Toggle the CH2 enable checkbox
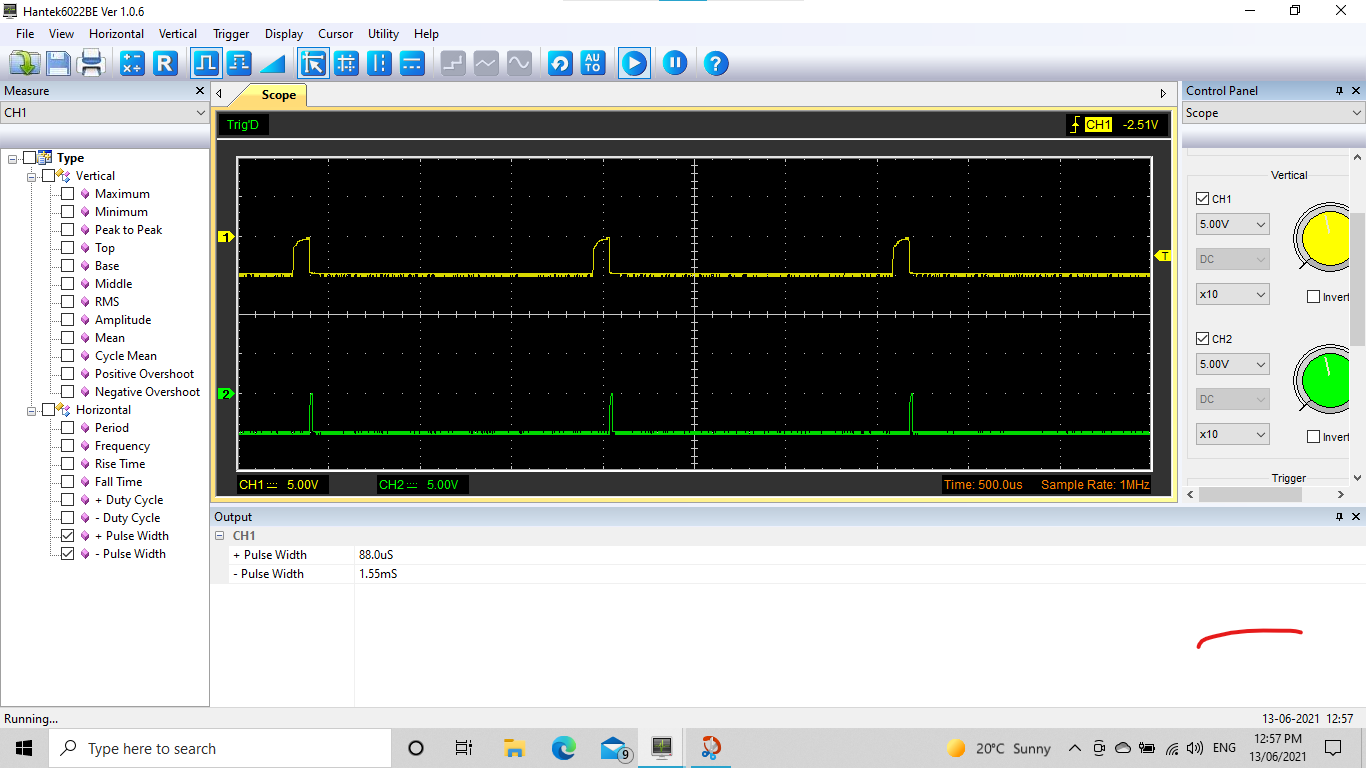The width and height of the screenshot is (1366, 768). tap(1203, 339)
